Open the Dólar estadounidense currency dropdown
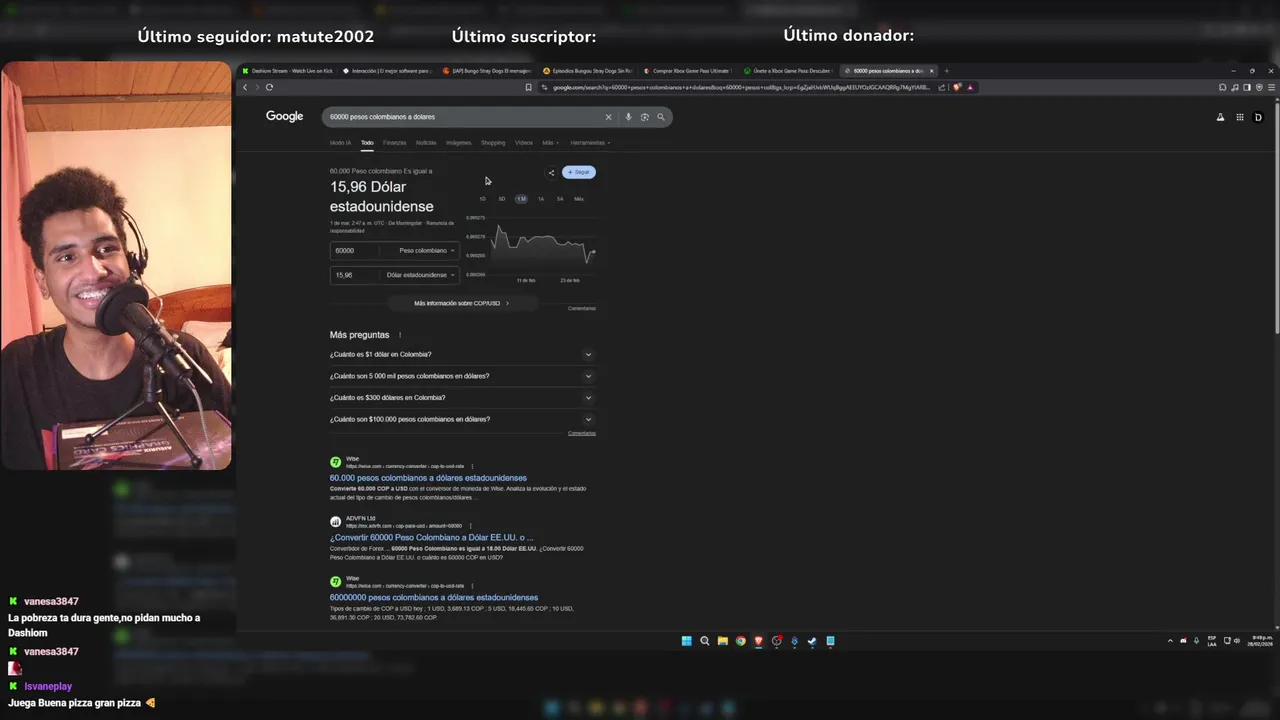 point(420,275)
